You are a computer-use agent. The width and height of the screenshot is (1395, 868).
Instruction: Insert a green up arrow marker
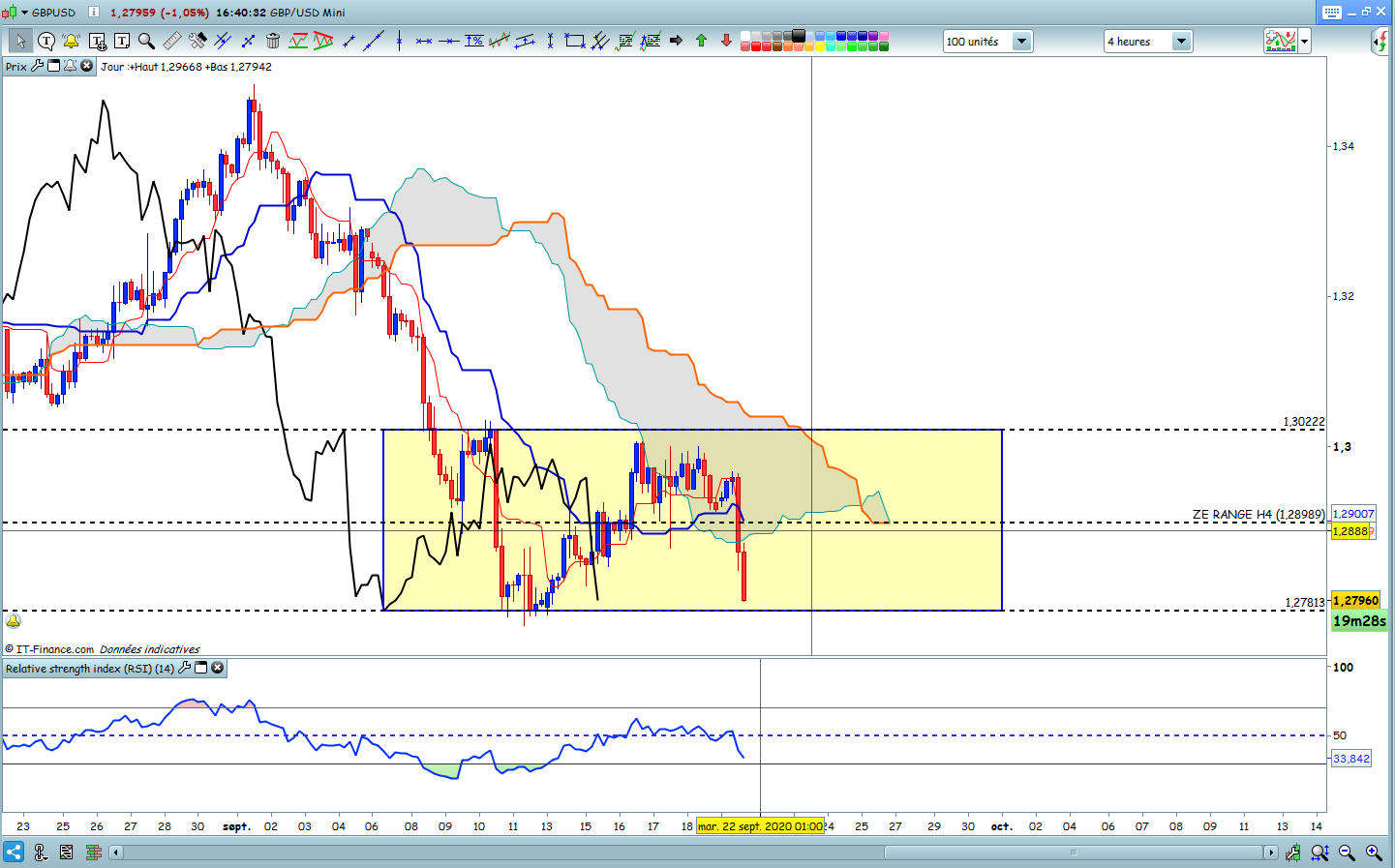[701, 41]
